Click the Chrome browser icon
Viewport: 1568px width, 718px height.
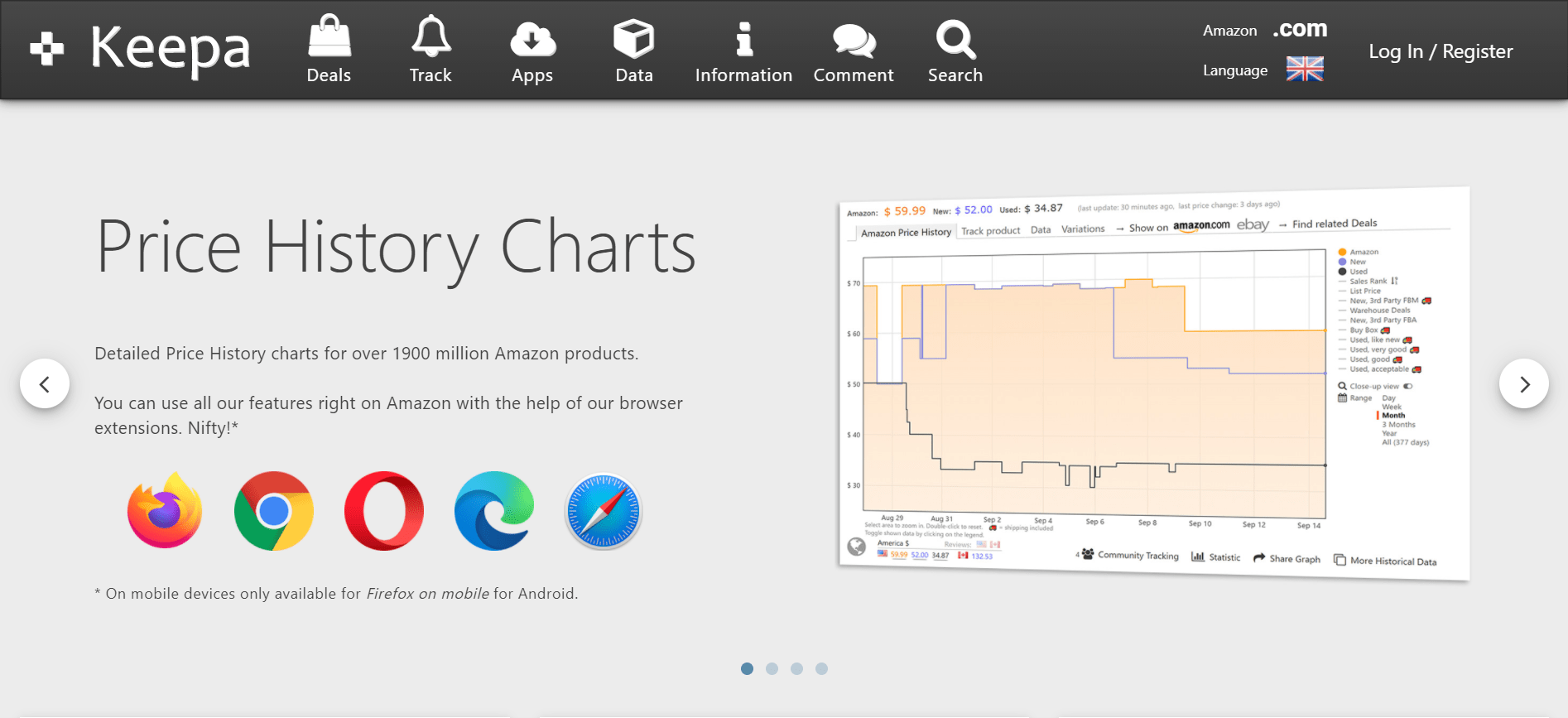click(x=274, y=511)
